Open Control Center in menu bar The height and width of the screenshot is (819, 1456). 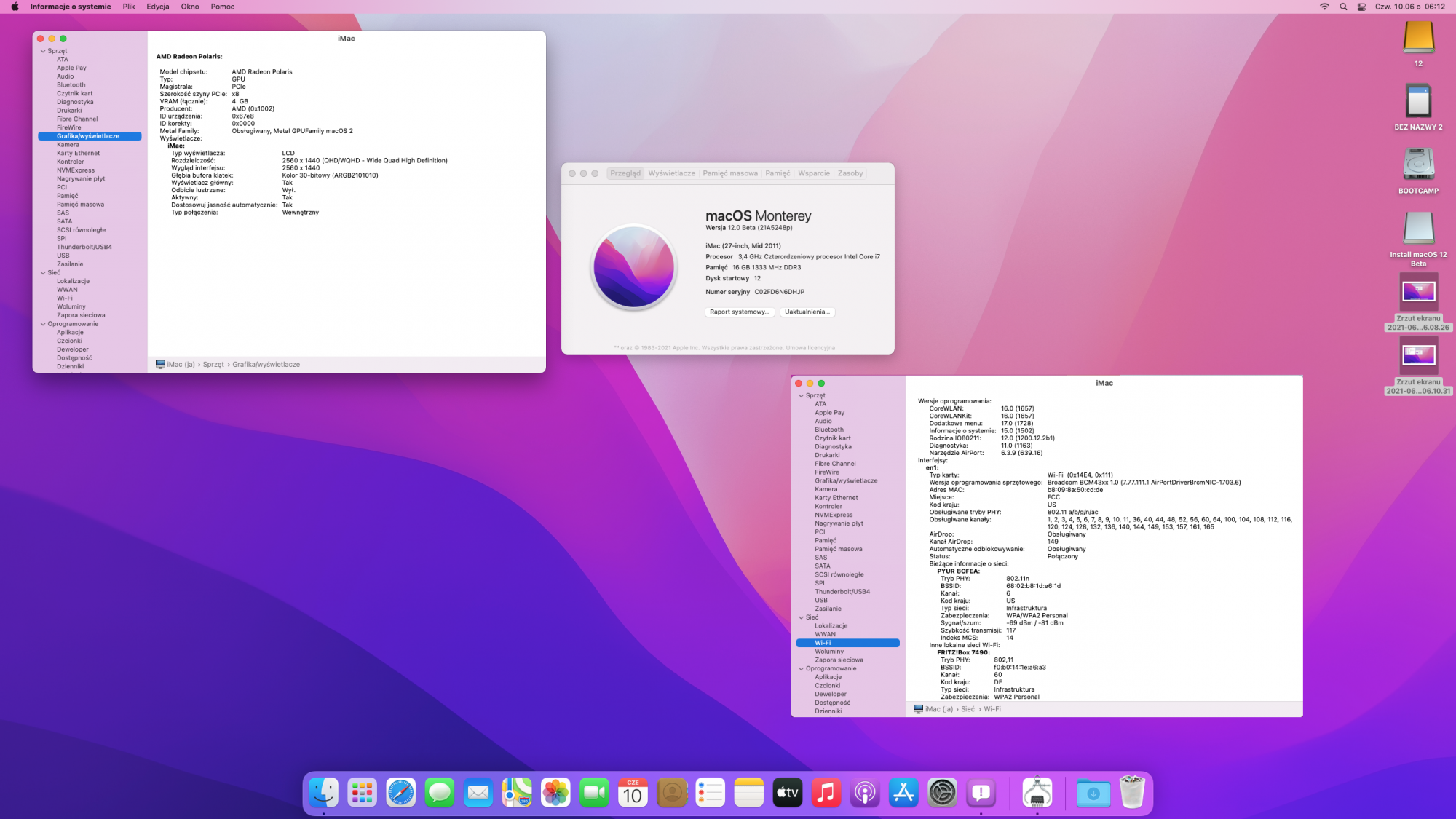click(1361, 7)
